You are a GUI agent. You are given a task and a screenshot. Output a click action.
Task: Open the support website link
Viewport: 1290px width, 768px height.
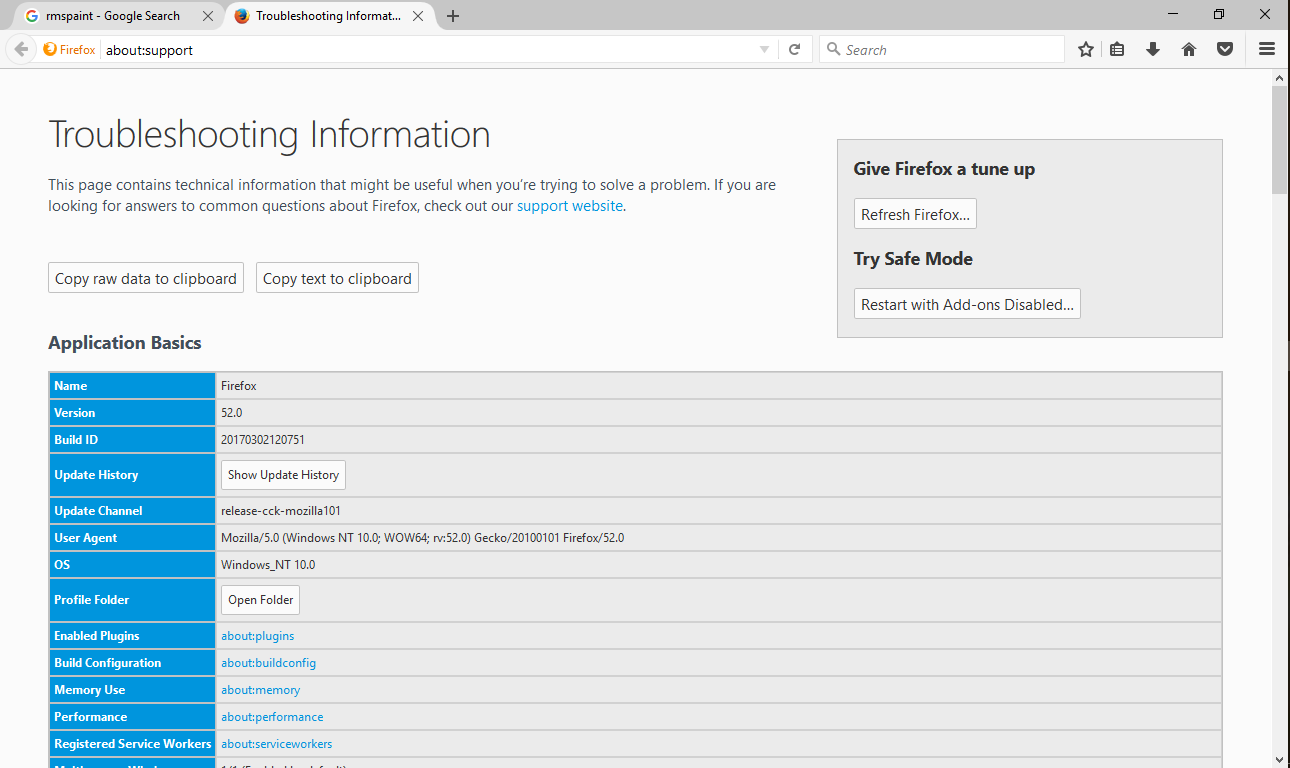(570, 206)
